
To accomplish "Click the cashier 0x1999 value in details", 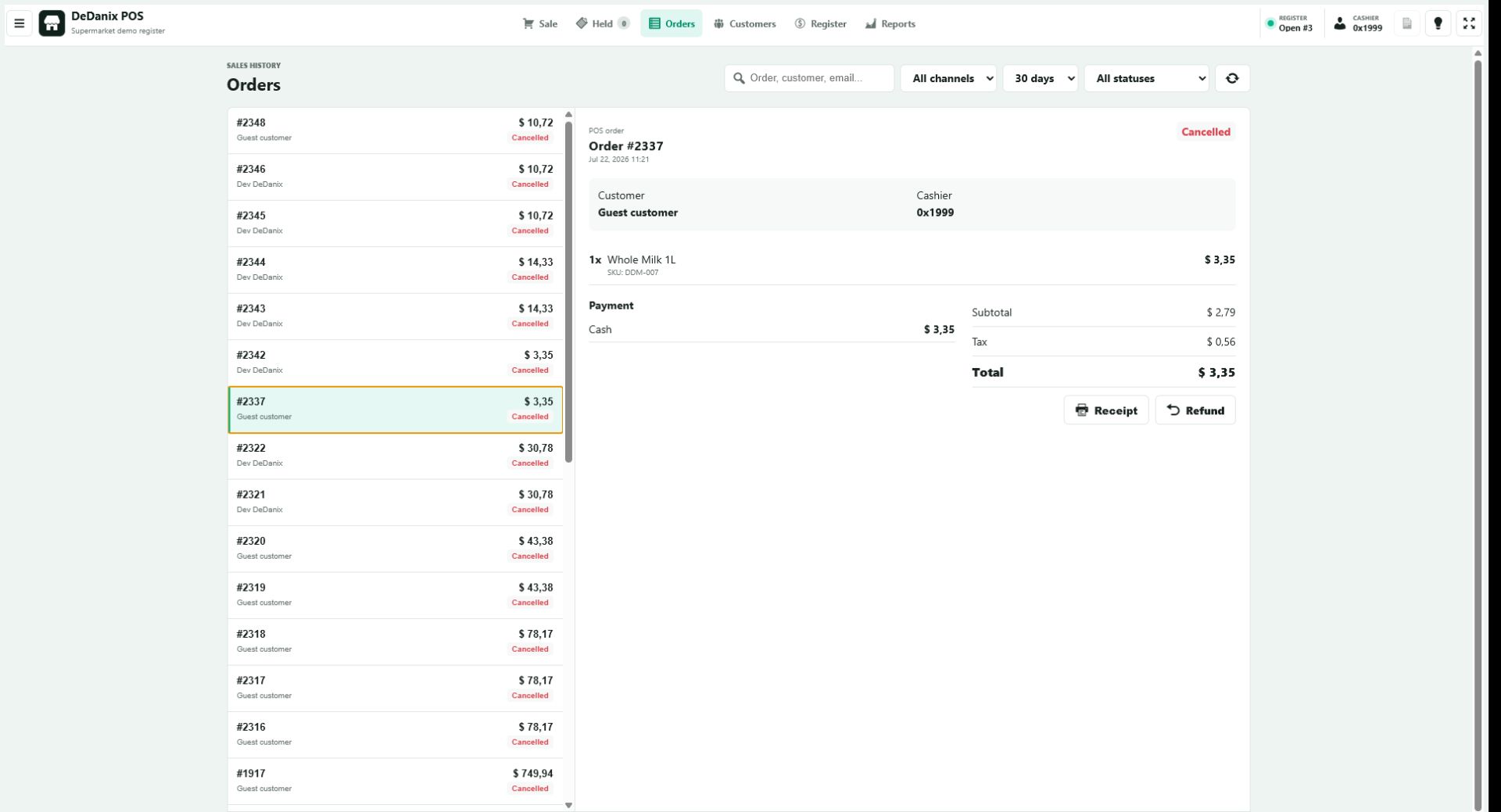I will (x=935, y=213).
